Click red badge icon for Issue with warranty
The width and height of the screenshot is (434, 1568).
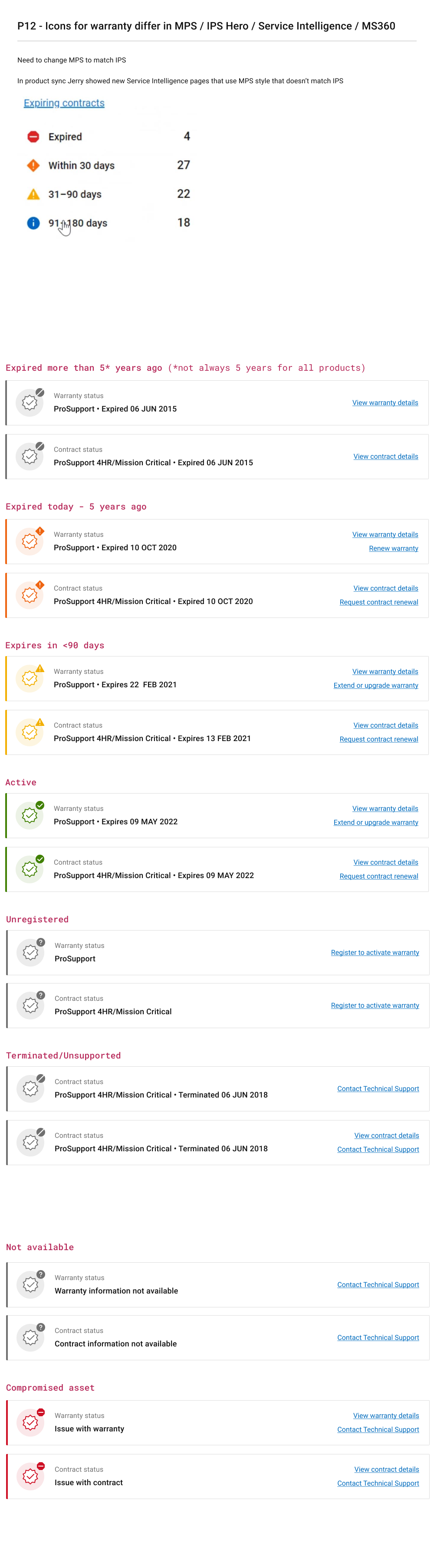coord(30,1423)
